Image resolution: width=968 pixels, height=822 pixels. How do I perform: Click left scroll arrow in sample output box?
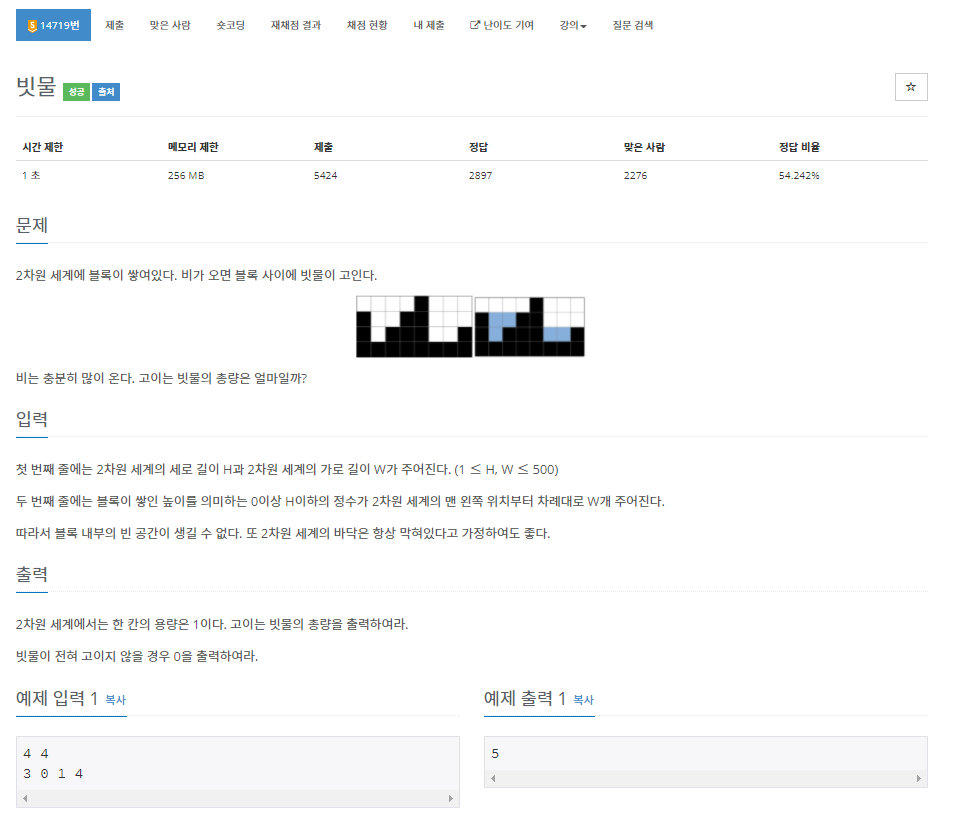pos(493,779)
